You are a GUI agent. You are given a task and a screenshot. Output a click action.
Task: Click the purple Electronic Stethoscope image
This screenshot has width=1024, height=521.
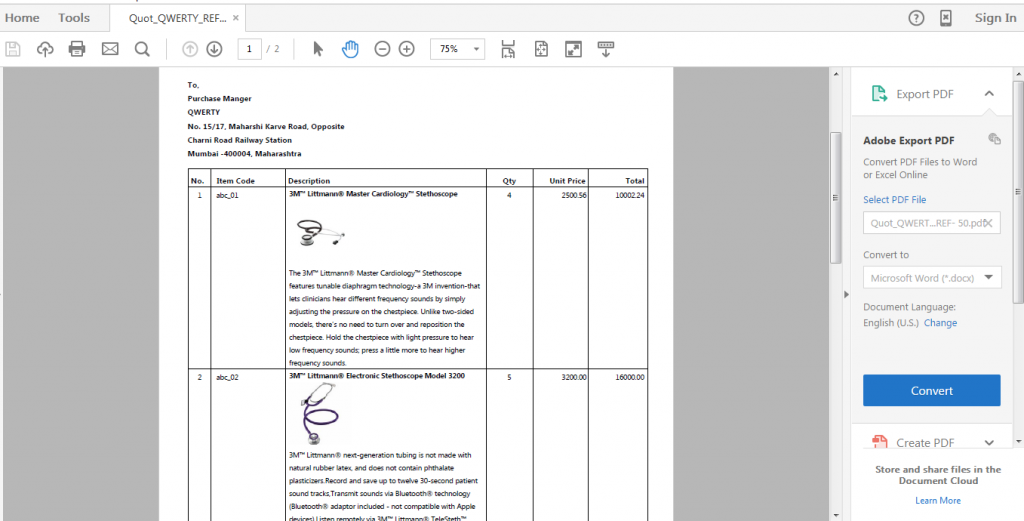pos(320,414)
